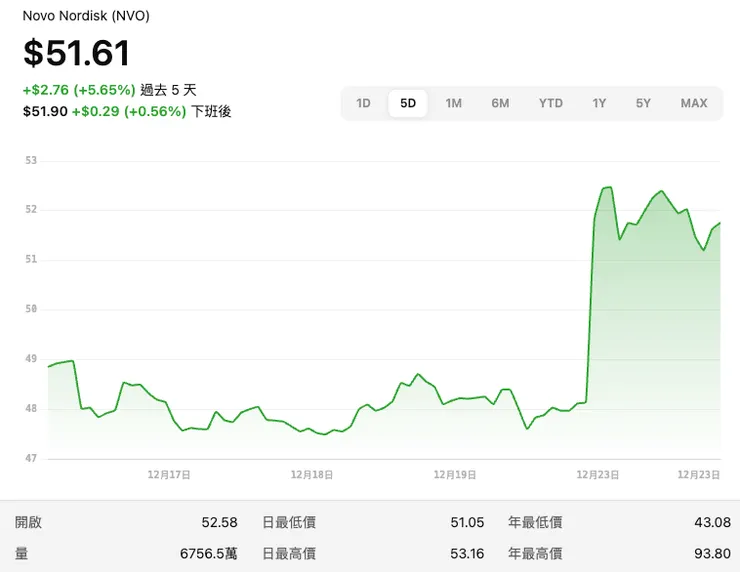Click the 下班後 label

211,111
